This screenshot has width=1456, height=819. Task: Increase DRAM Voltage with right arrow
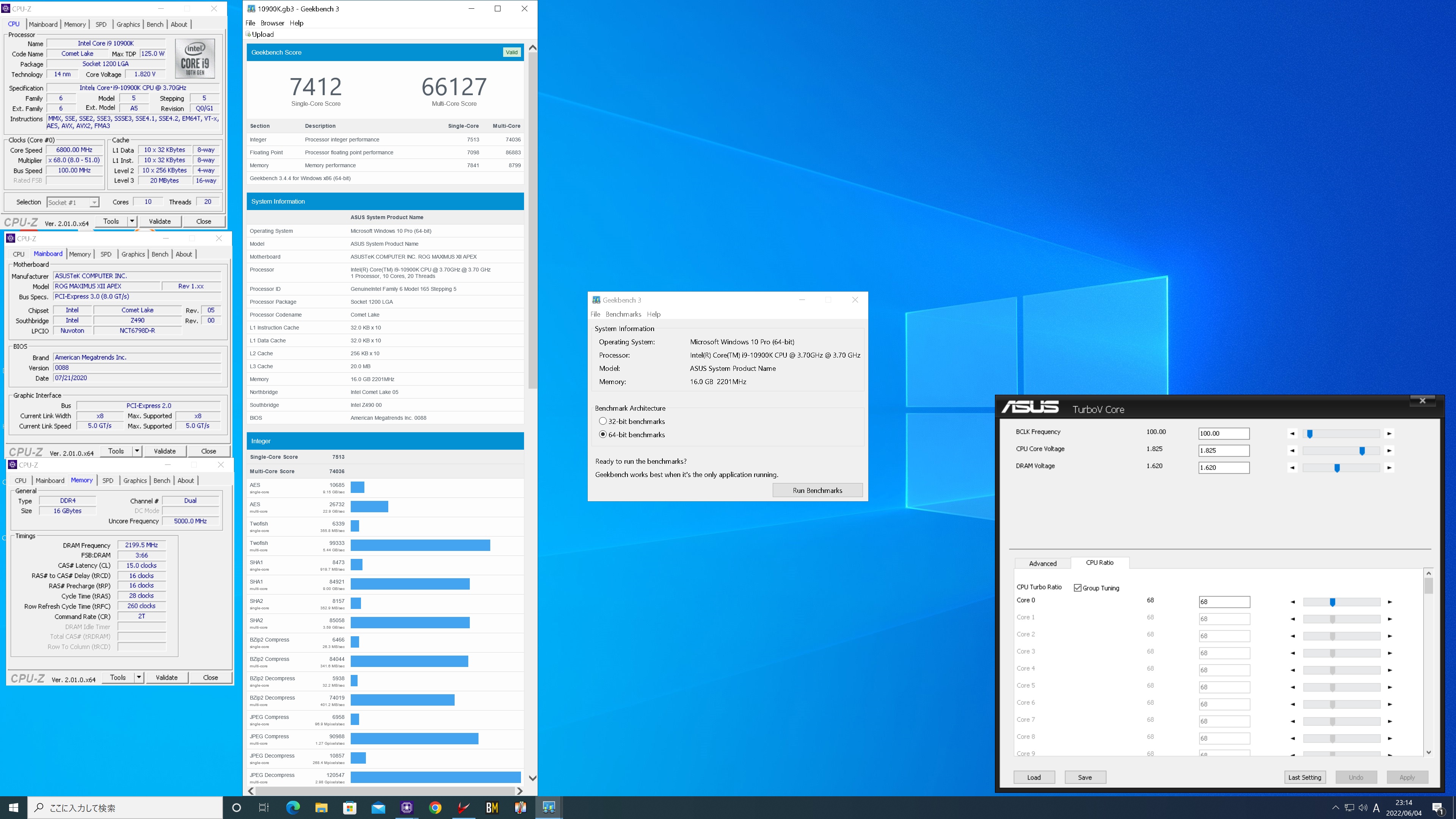[1389, 468]
